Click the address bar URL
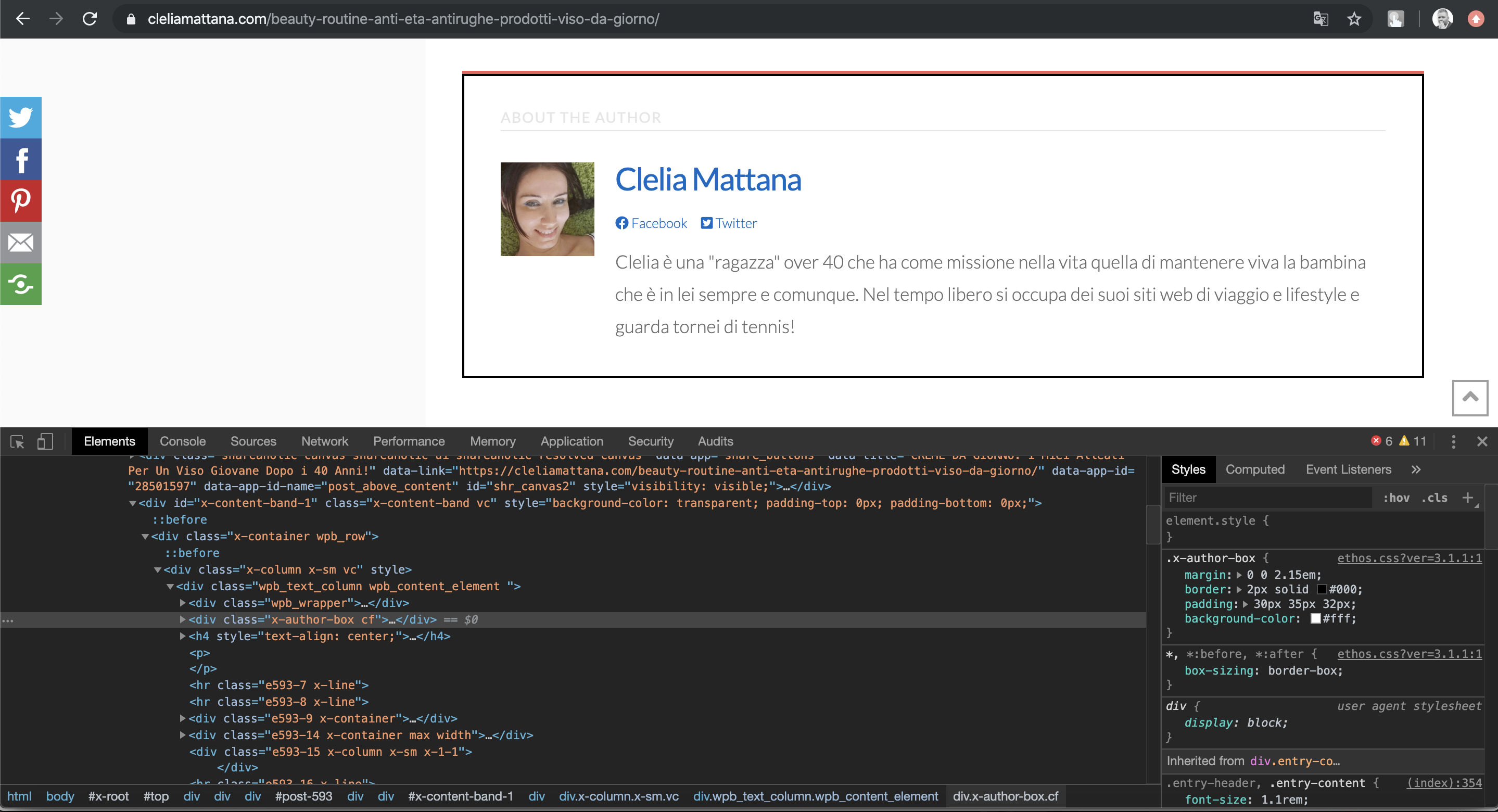The width and height of the screenshot is (1498, 812). point(403,19)
